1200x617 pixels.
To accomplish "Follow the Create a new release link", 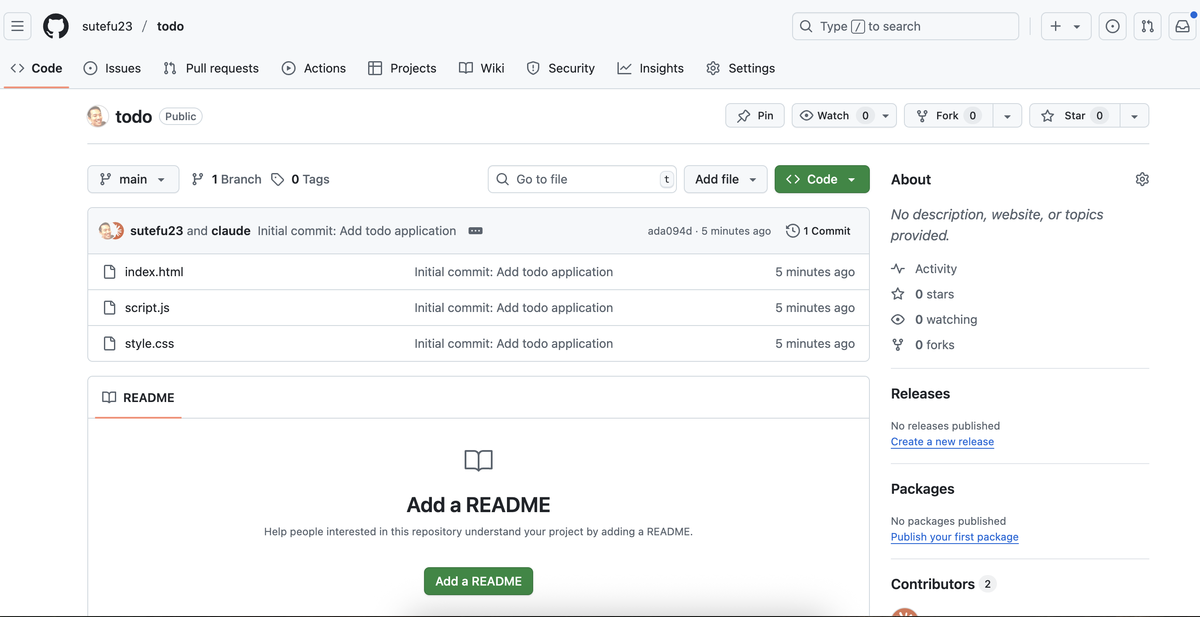I will click(x=942, y=442).
